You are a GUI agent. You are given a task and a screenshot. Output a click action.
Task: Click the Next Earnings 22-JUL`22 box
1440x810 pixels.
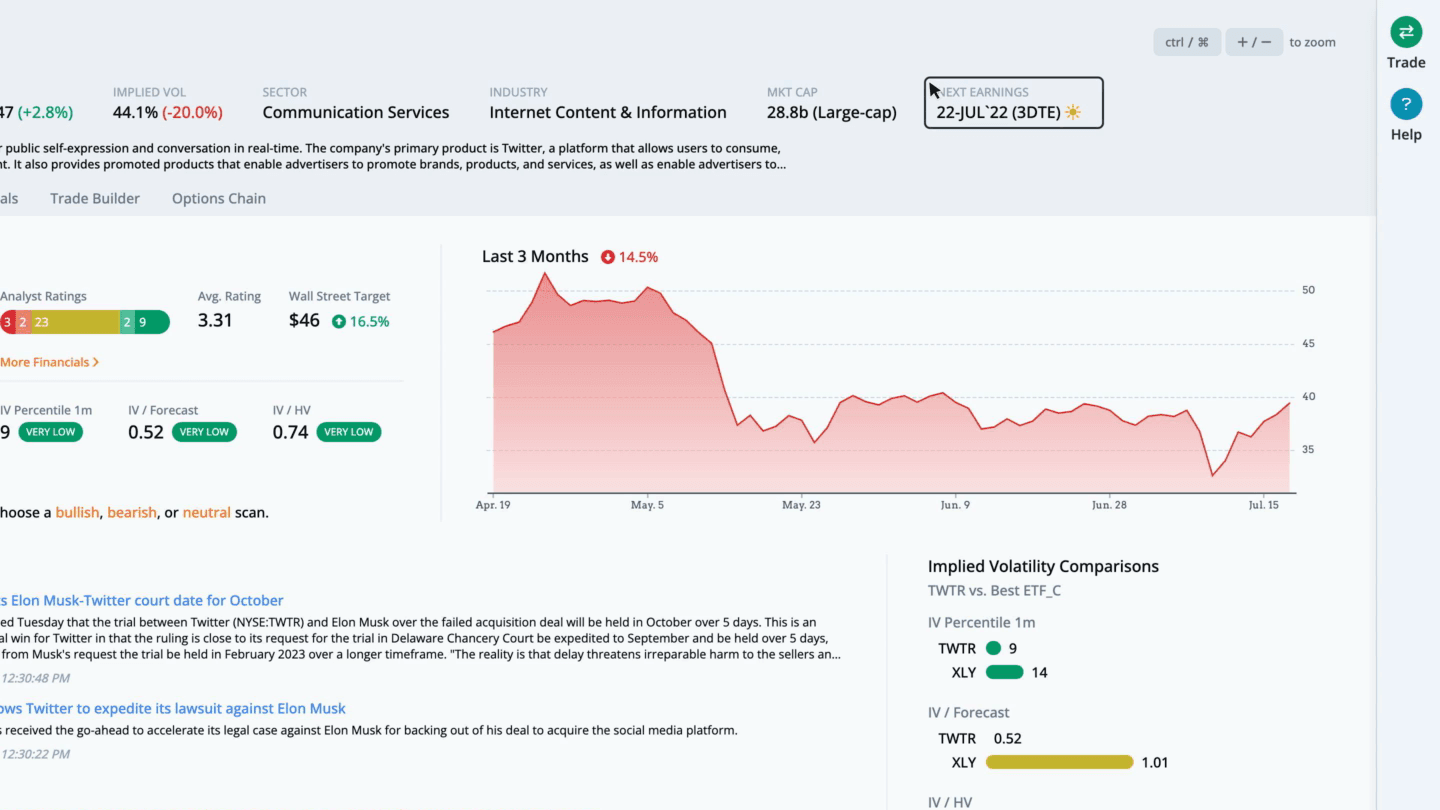point(1014,103)
